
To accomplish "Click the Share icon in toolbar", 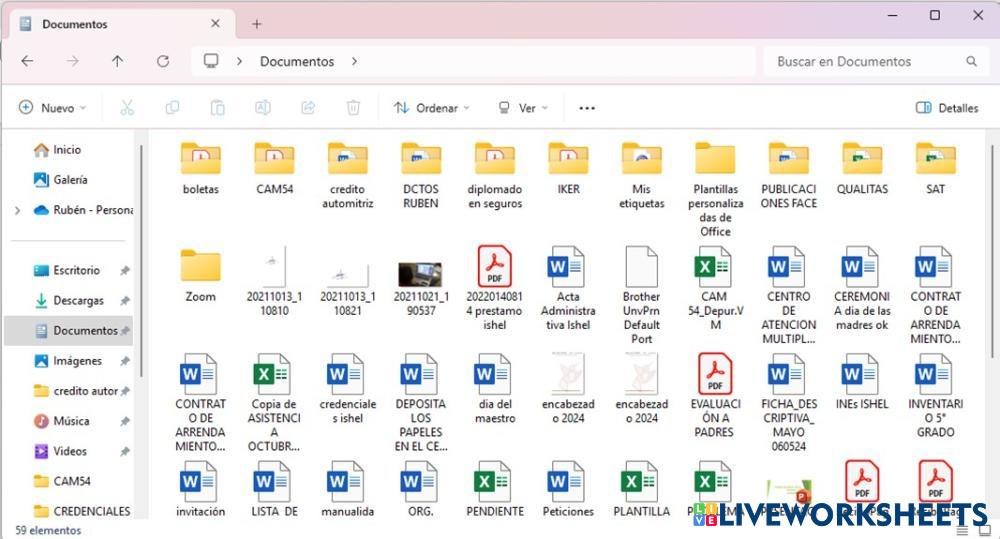I will click(x=308, y=108).
